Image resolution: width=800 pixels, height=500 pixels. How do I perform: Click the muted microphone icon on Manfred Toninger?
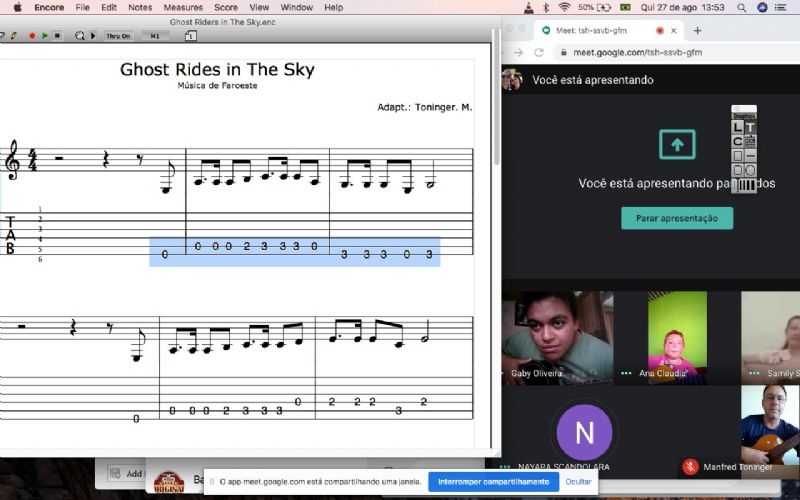point(690,467)
